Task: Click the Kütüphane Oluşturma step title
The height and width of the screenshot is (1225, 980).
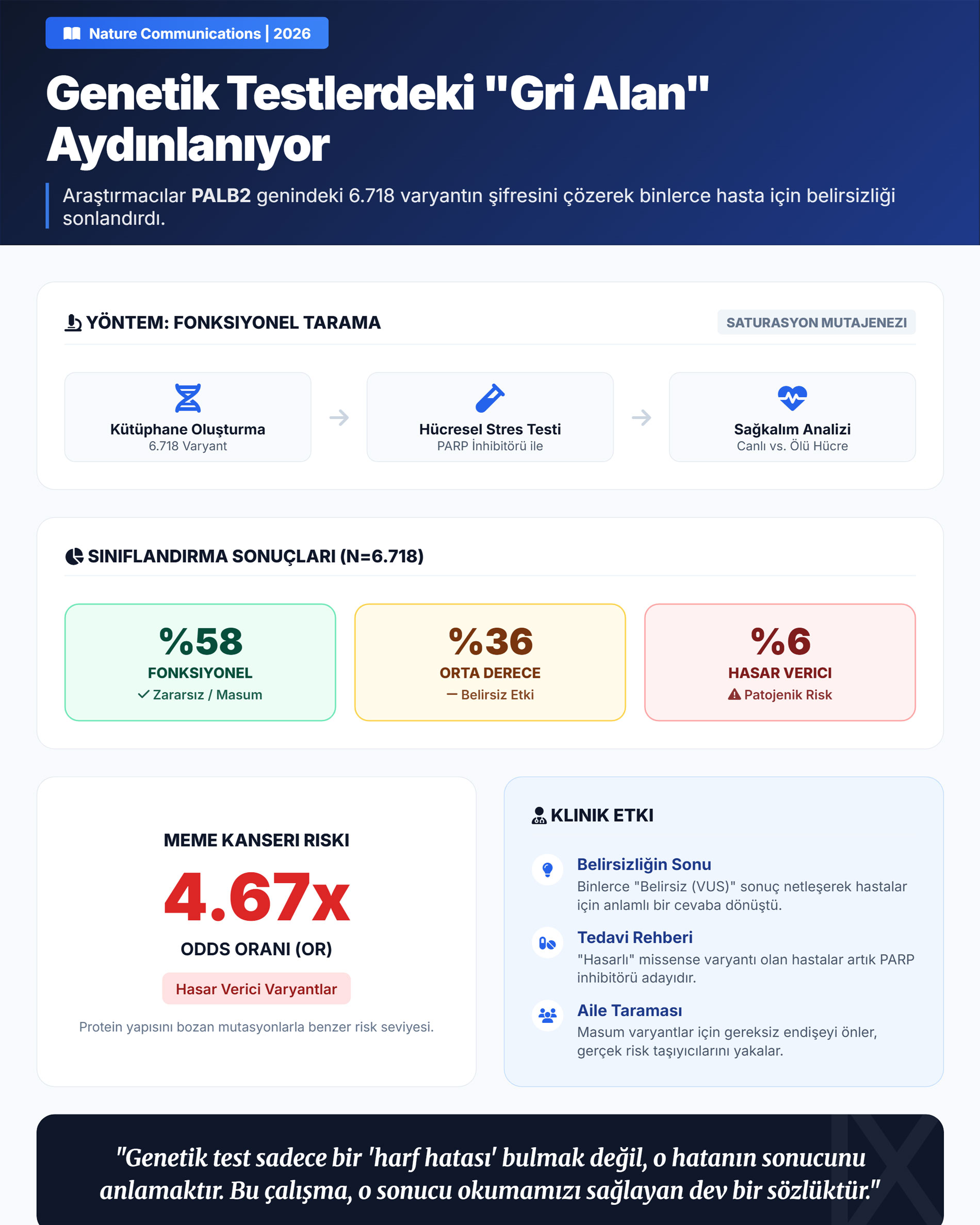Action: tap(187, 429)
